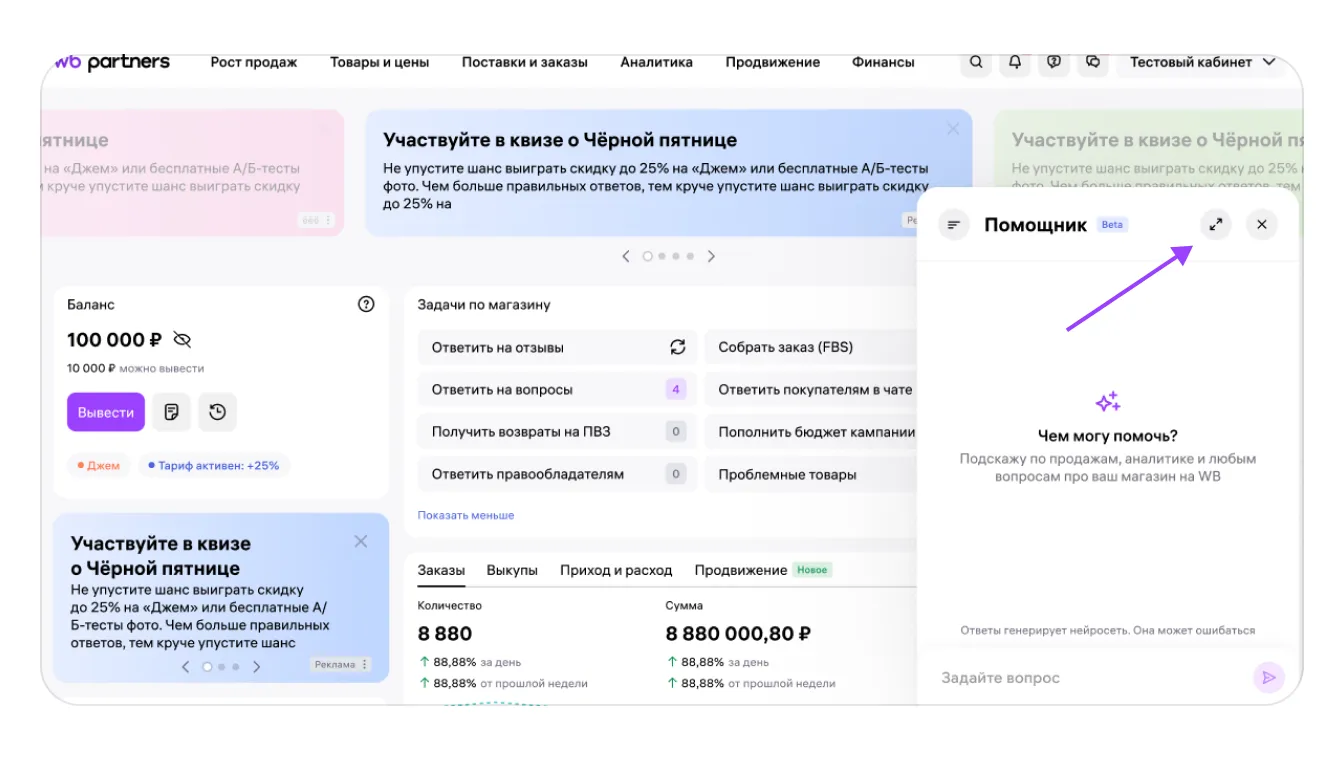This screenshot has height=760, width=1344.
Task: Expand the Помощник panel to full size
Action: pyautogui.click(x=1216, y=225)
